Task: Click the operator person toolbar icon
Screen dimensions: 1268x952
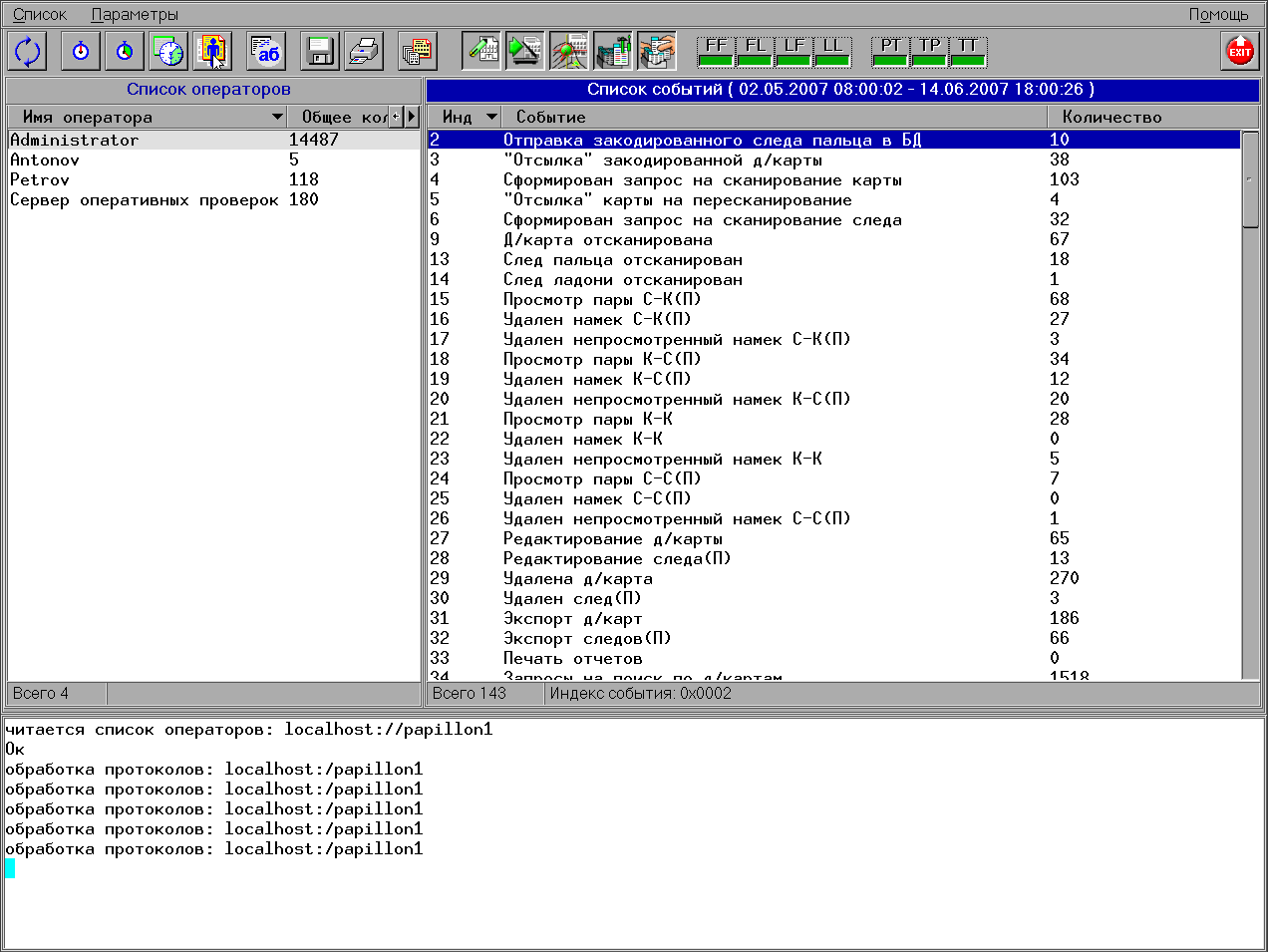Action: click(x=212, y=51)
